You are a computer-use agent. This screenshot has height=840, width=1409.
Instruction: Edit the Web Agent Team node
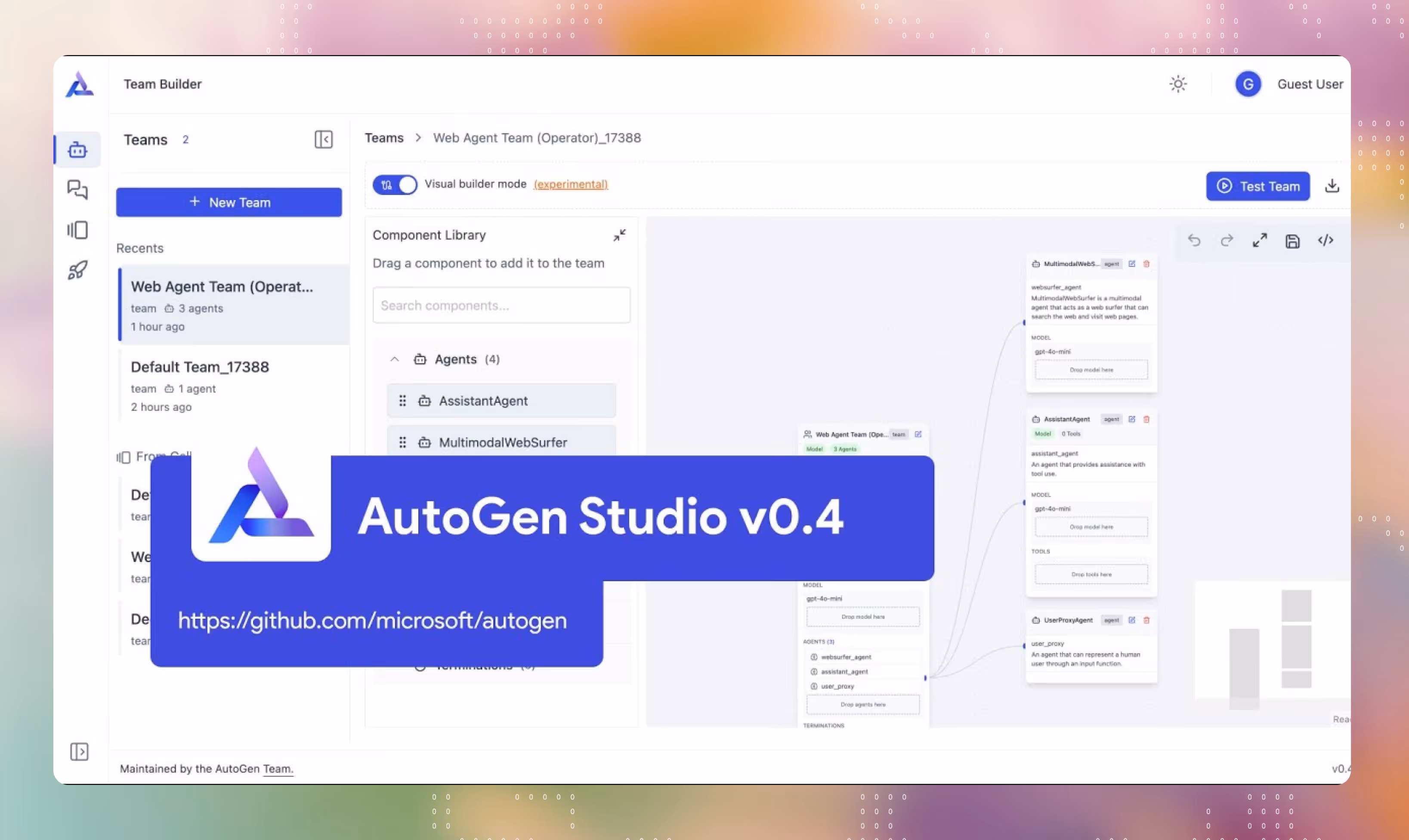click(x=918, y=434)
